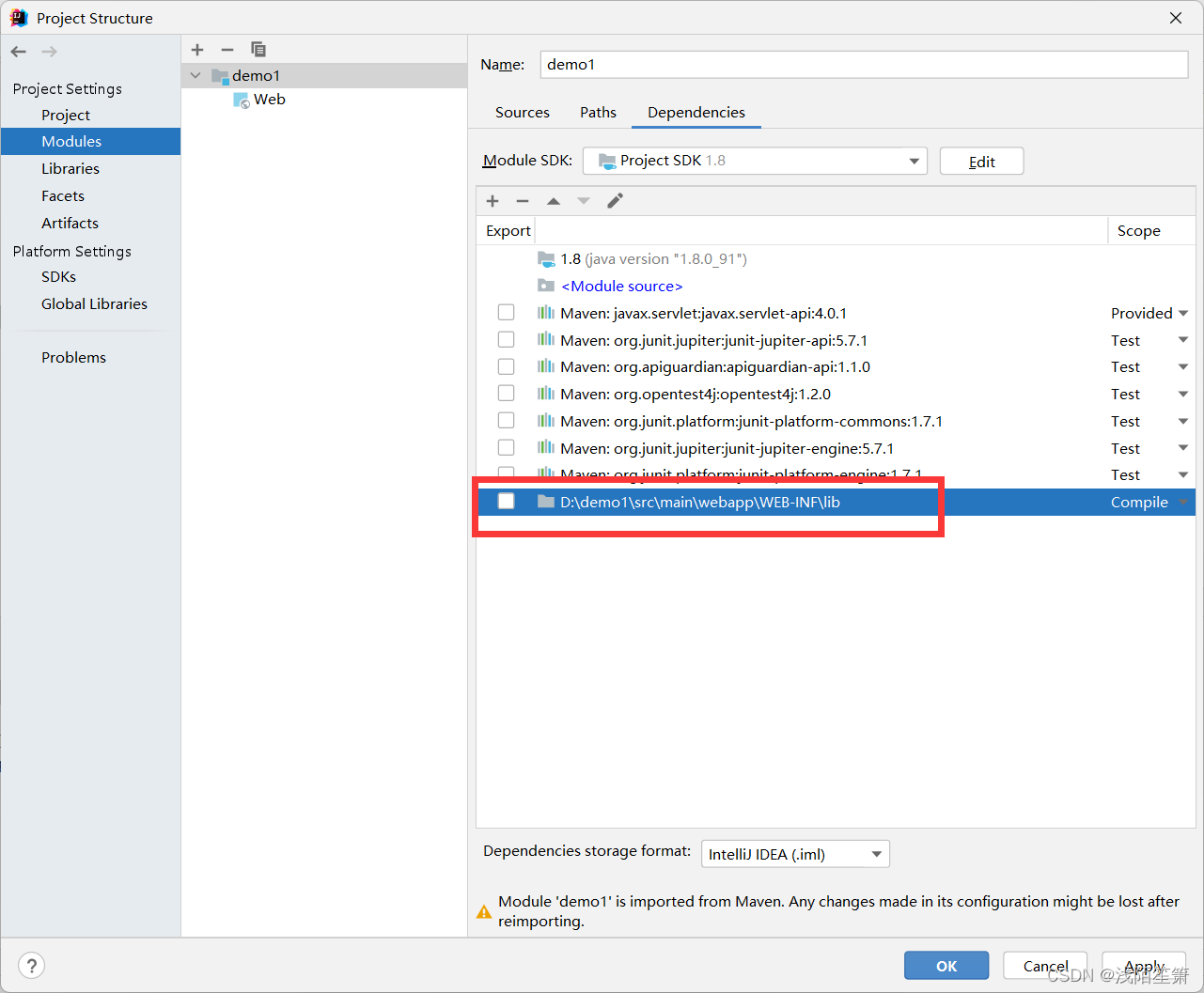
Task: Open the Dependencies storage format dropdown
Action: (877, 853)
